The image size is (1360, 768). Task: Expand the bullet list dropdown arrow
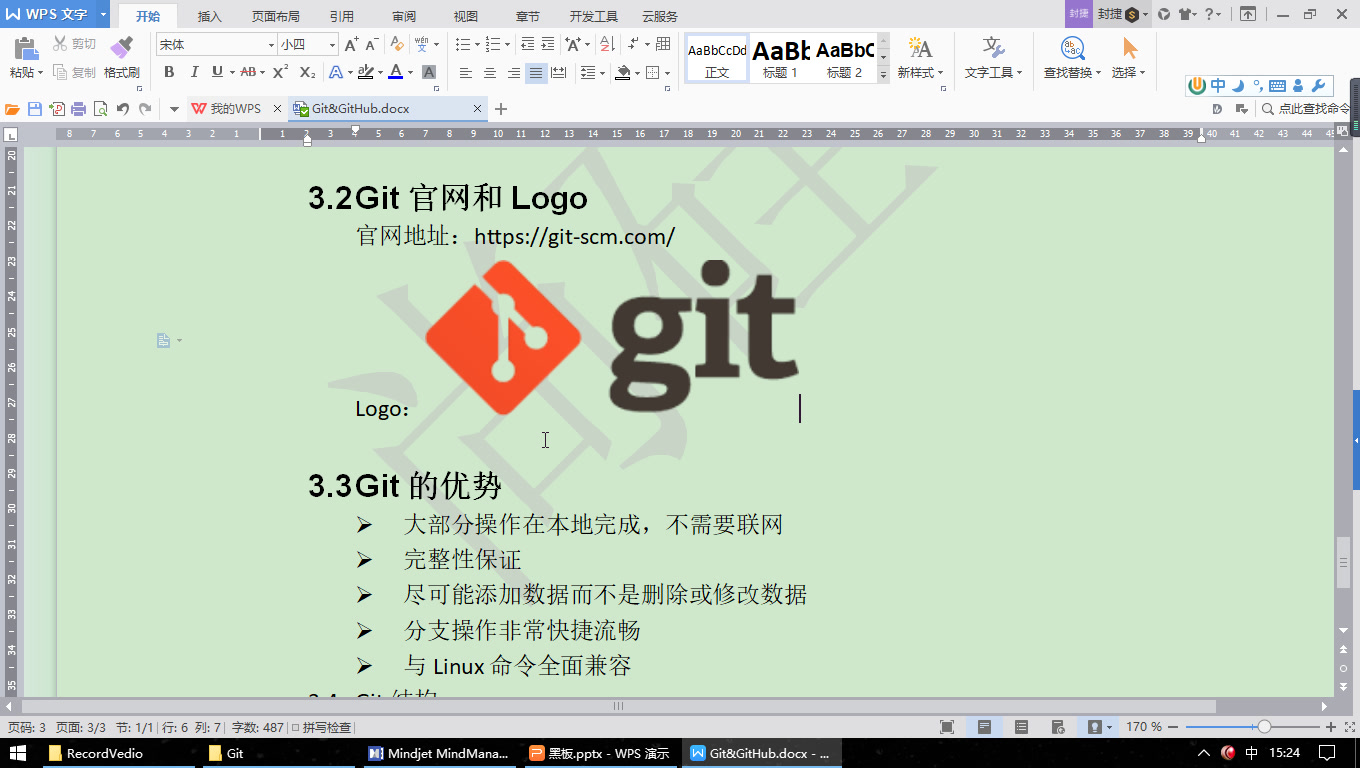(475, 45)
